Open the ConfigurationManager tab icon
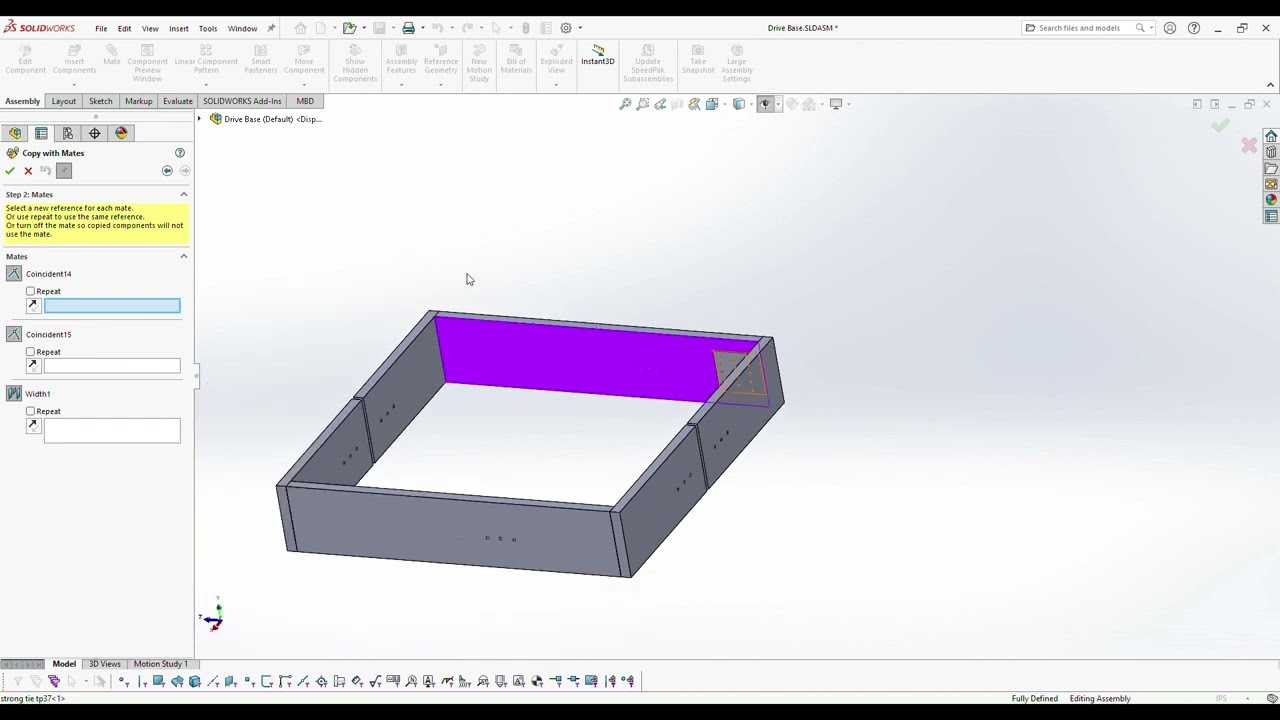The width and height of the screenshot is (1280, 720). tap(68, 133)
